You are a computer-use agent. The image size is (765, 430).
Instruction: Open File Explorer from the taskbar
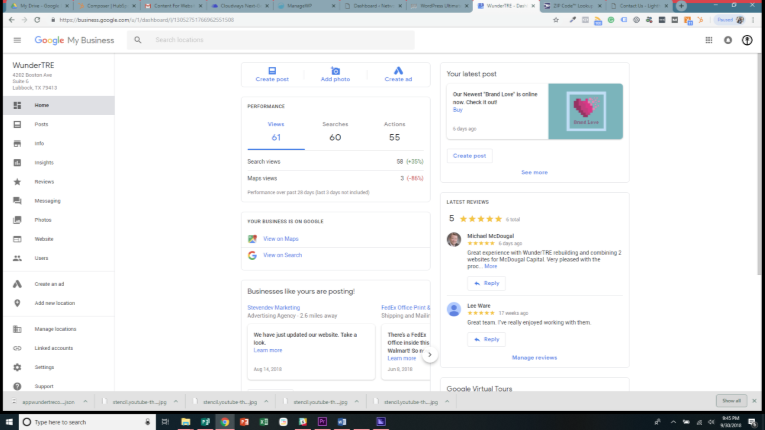[185, 422]
